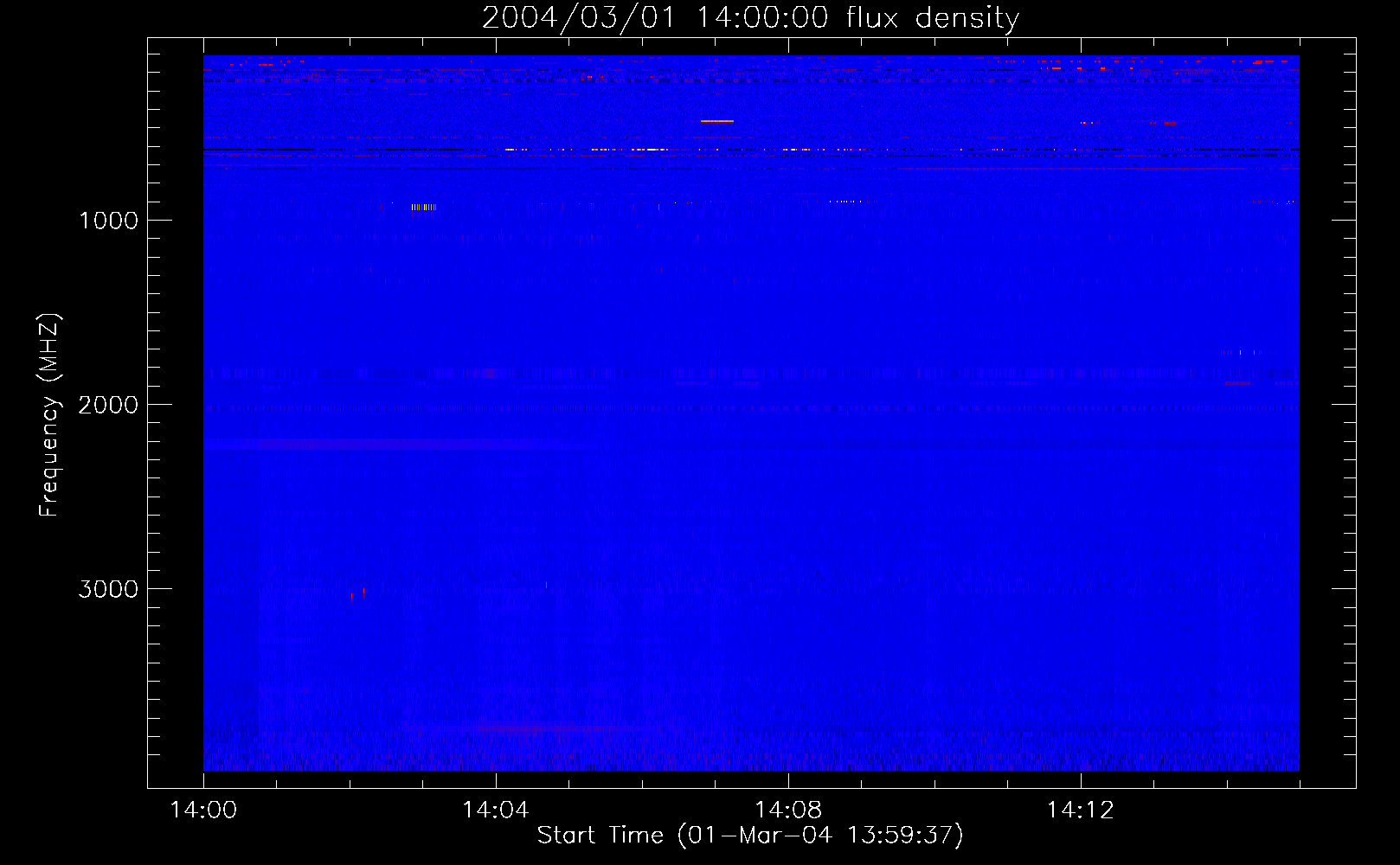
Task: Click the red spots near 3000 MHz at 14:02
Action: pos(357,593)
